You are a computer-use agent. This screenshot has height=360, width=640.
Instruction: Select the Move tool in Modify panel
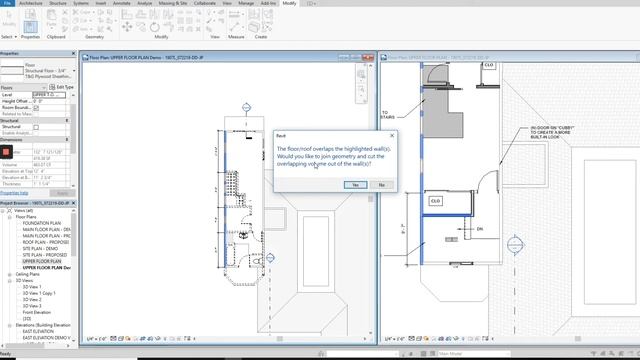(127, 27)
